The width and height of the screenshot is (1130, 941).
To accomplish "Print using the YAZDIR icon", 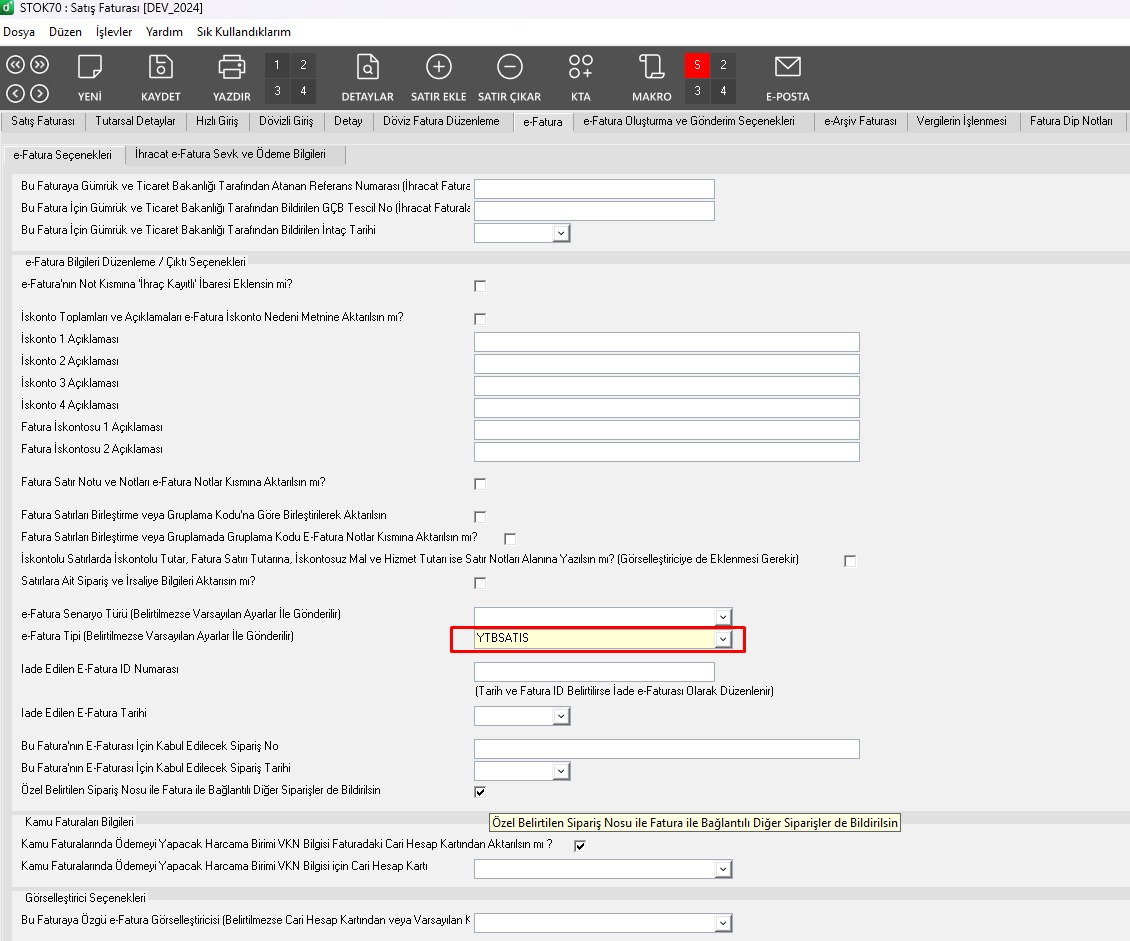I will [231, 68].
